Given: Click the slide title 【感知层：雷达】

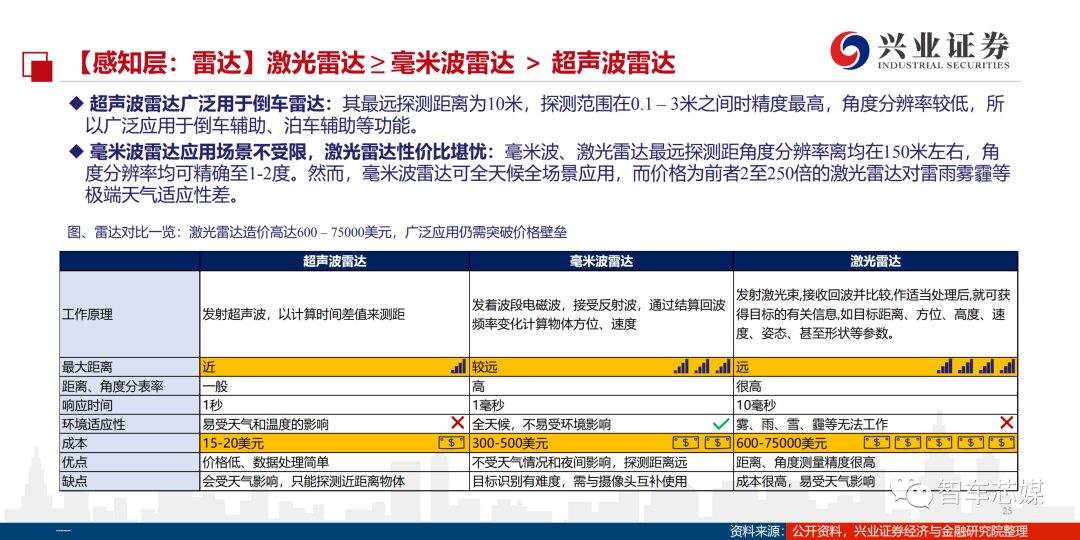Looking at the screenshot, I should tap(165, 64).
